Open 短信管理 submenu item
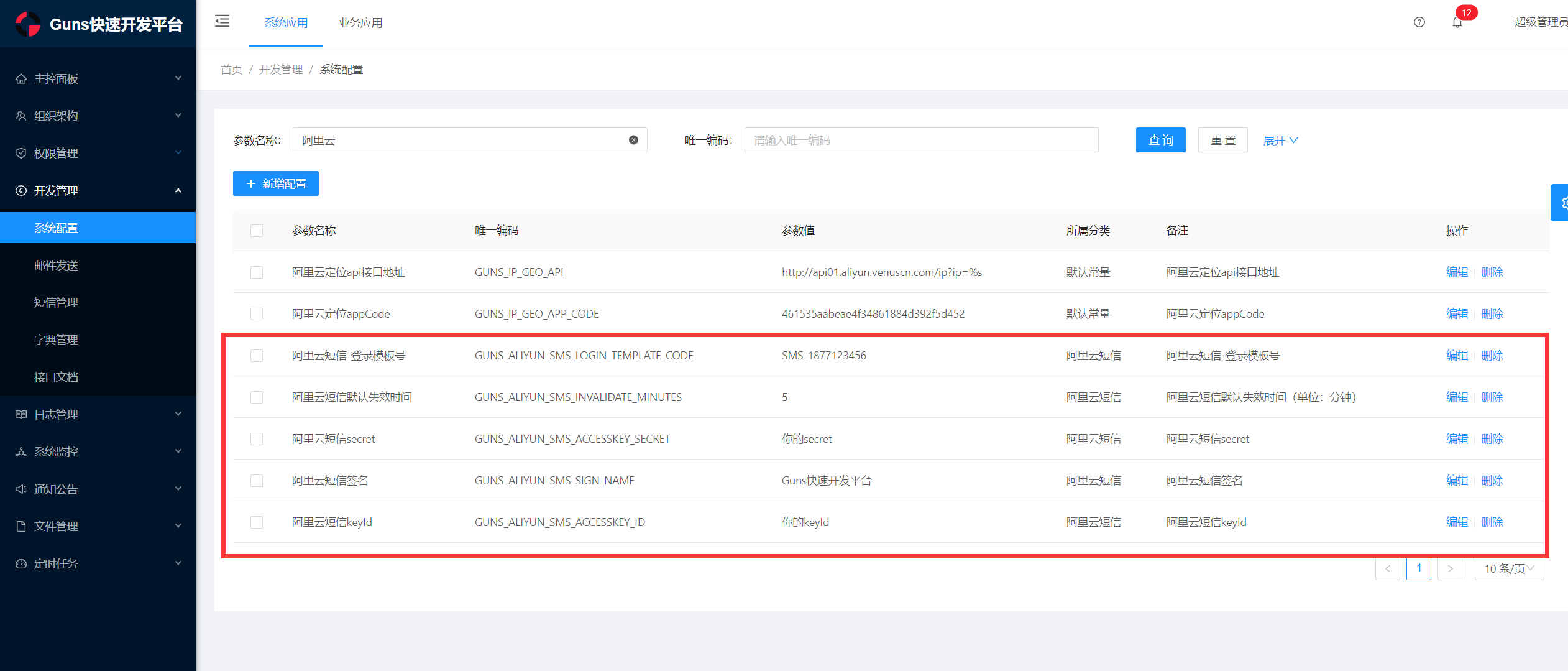Screen dimensions: 1568x671 point(98,302)
